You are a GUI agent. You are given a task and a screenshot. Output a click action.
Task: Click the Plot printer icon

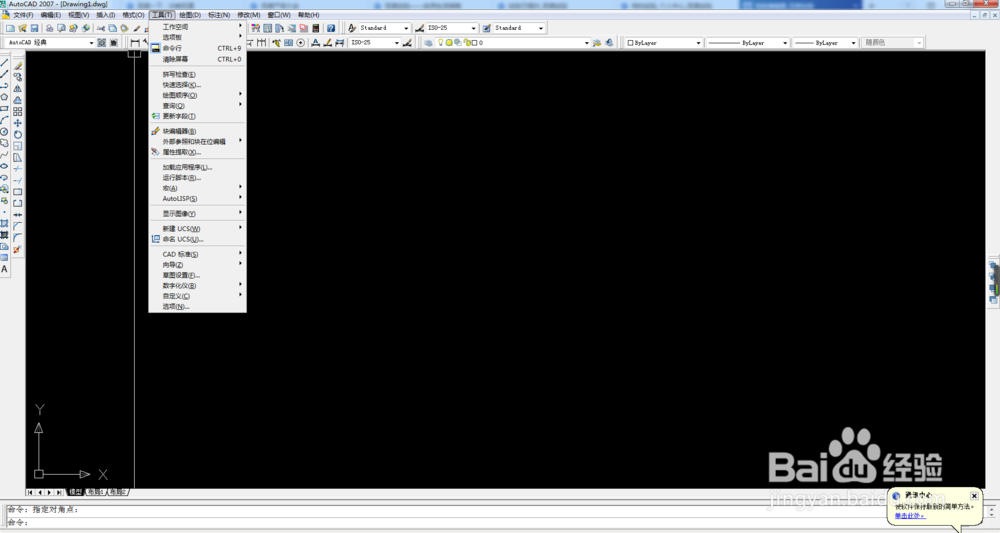50,28
